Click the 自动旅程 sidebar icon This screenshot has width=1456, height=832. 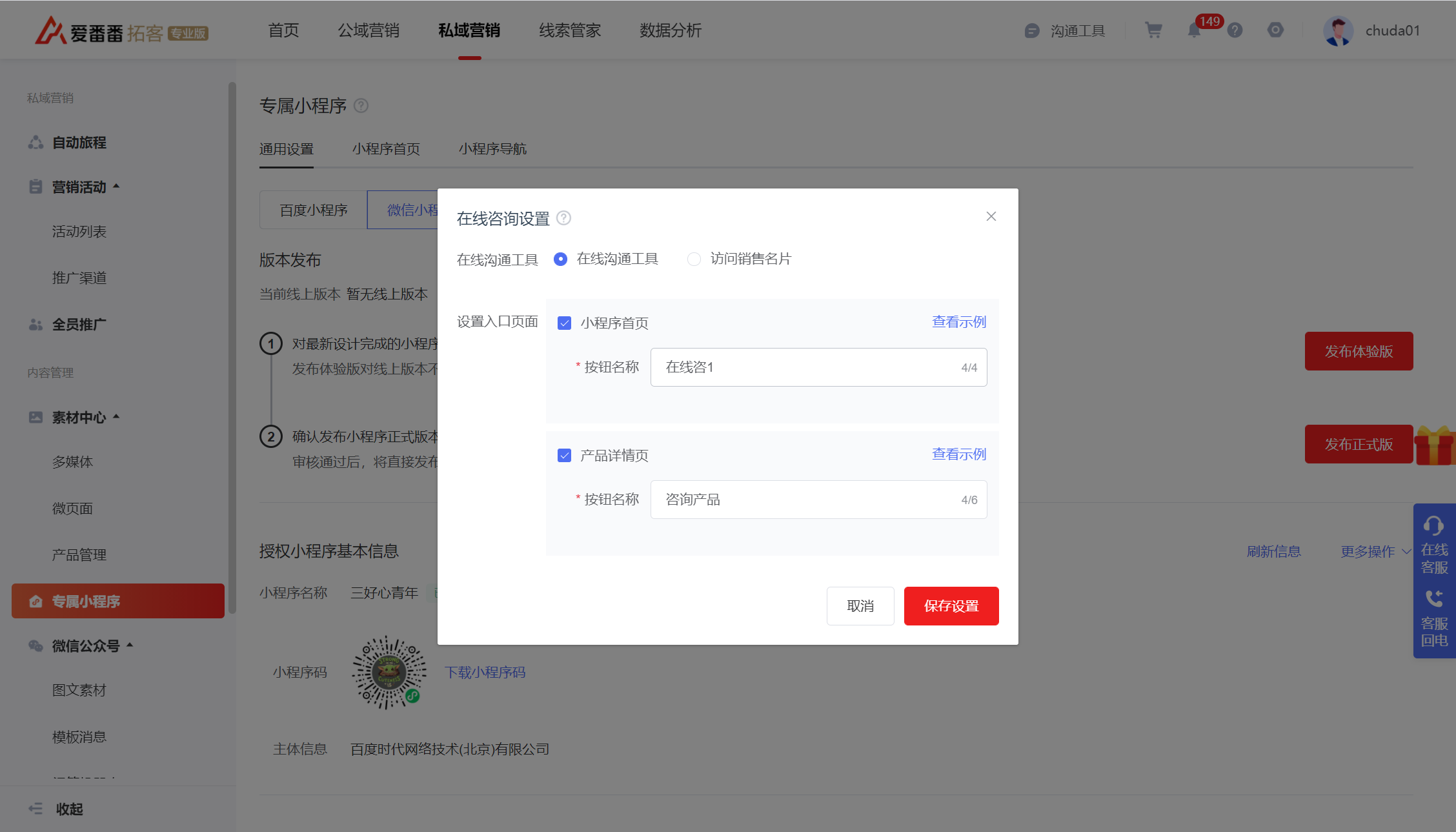pyautogui.click(x=36, y=142)
